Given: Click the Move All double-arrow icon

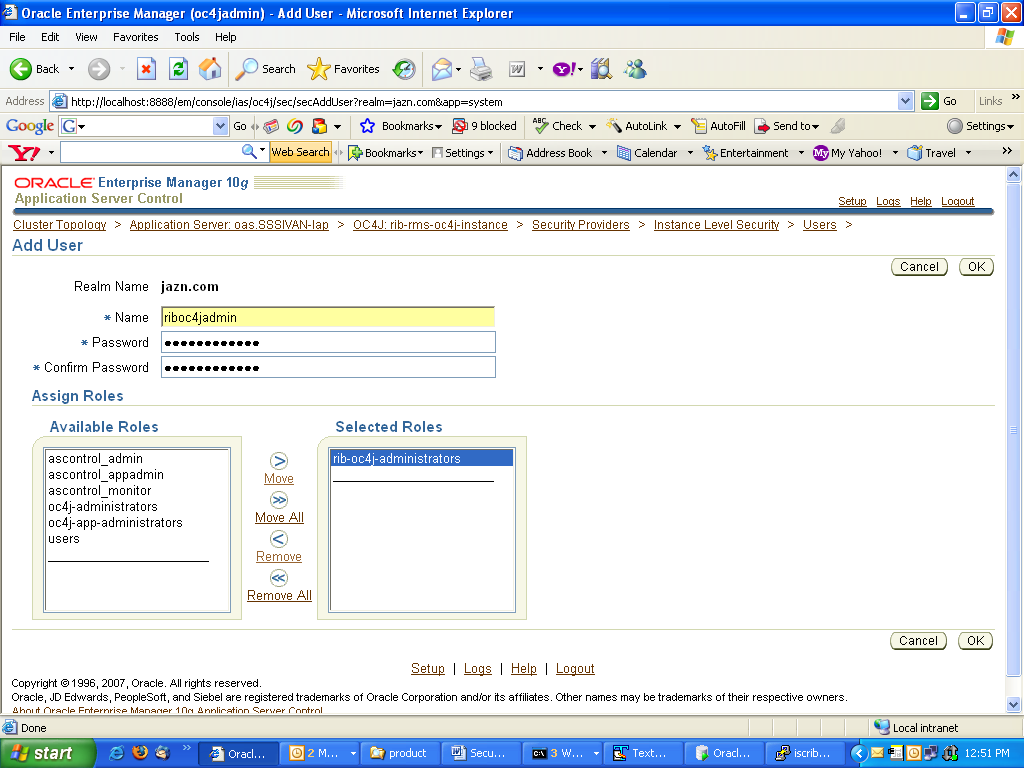Looking at the screenshot, I should 279,500.
